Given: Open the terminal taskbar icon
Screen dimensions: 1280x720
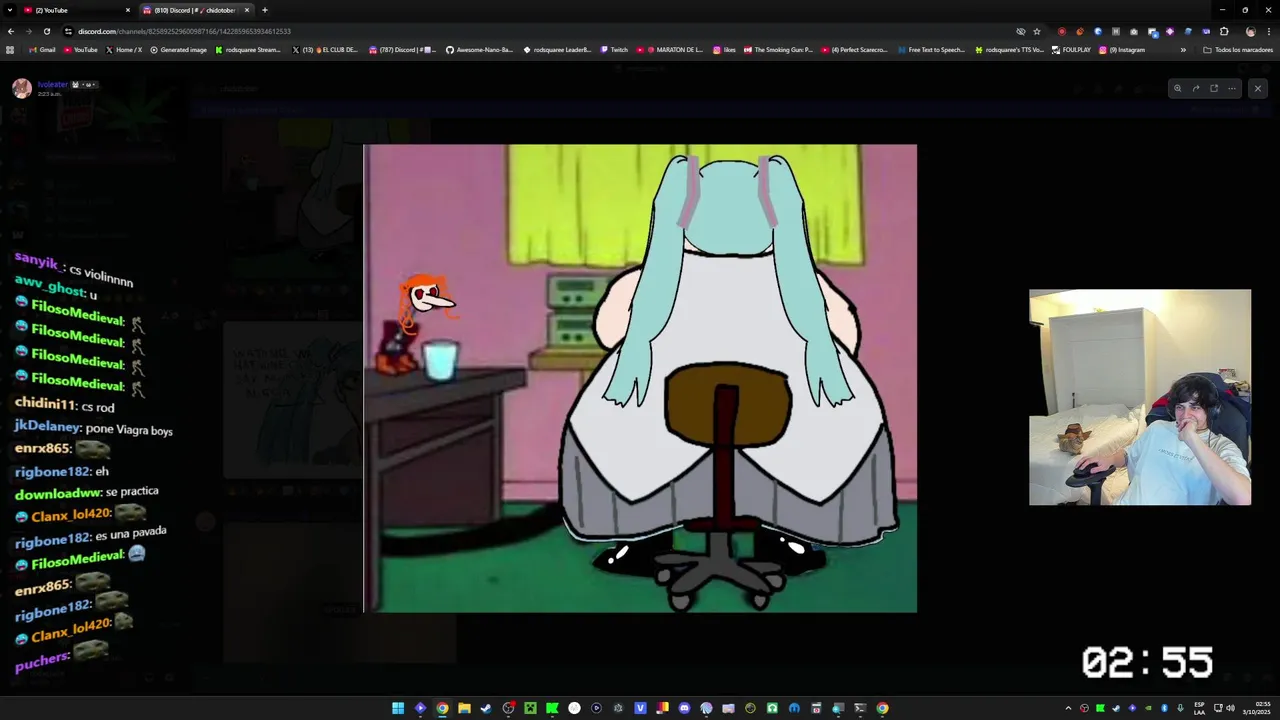Looking at the screenshot, I should click(x=860, y=708).
